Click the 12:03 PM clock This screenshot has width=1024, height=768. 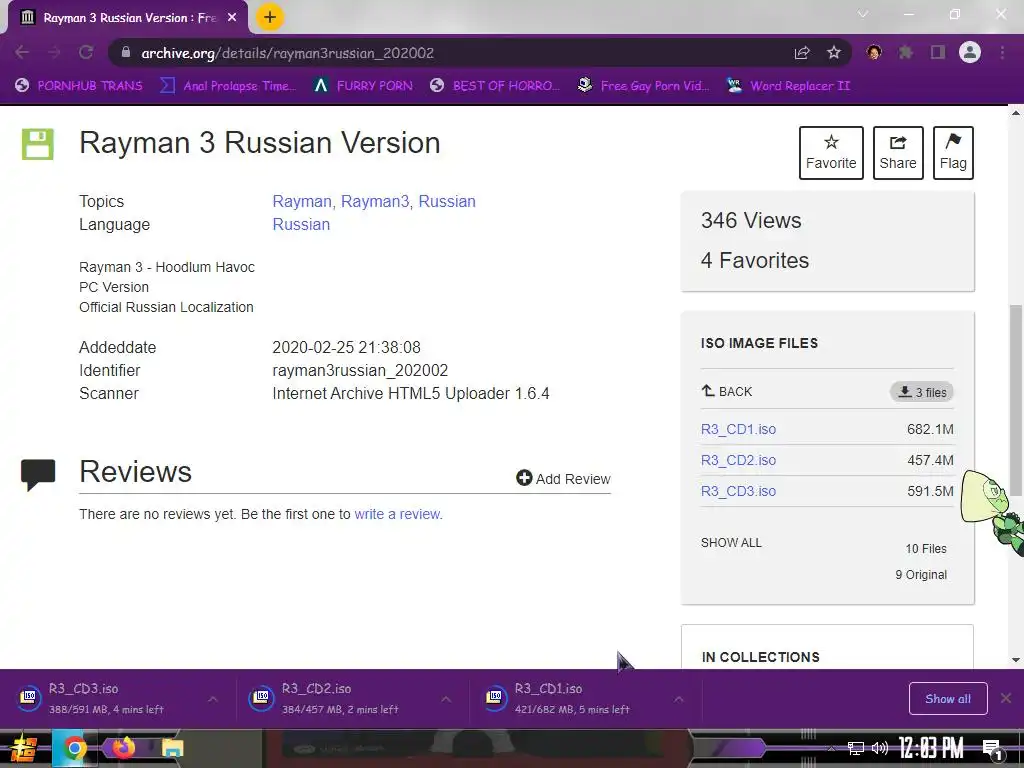click(x=931, y=748)
